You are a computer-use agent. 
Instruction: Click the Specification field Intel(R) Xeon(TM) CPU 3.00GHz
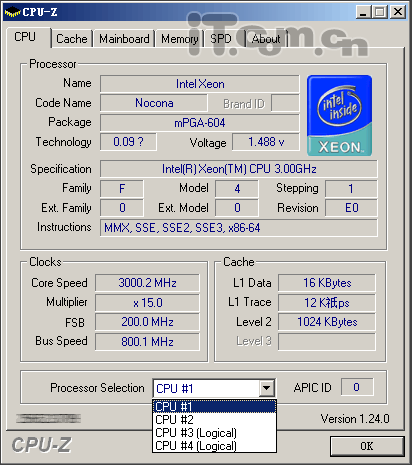(239, 169)
